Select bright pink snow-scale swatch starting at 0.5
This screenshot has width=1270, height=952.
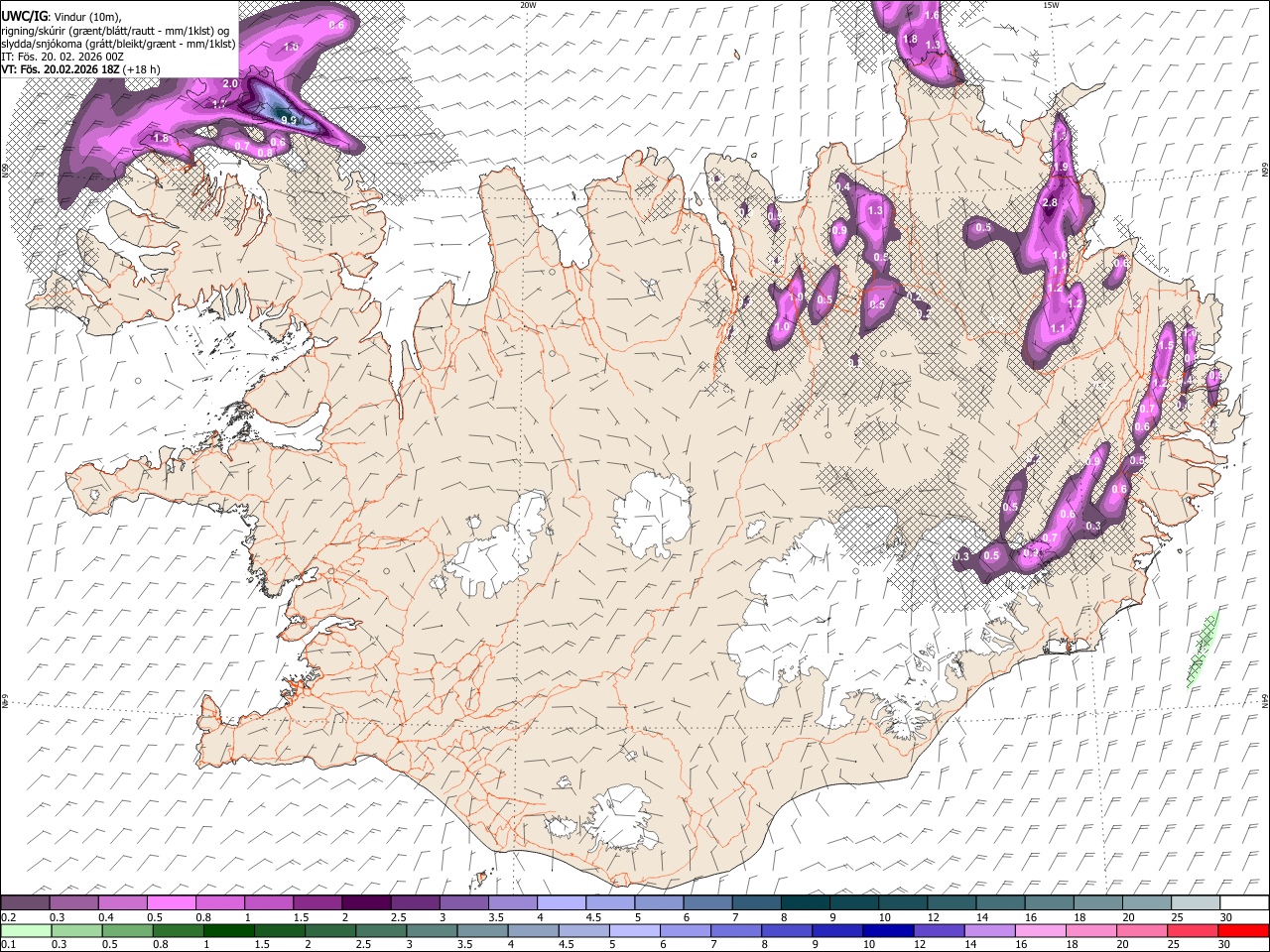coord(171,903)
